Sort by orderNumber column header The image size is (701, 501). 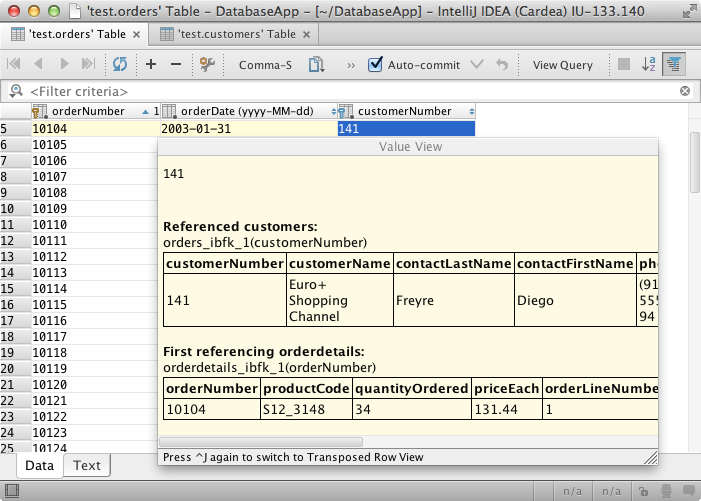[95, 111]
